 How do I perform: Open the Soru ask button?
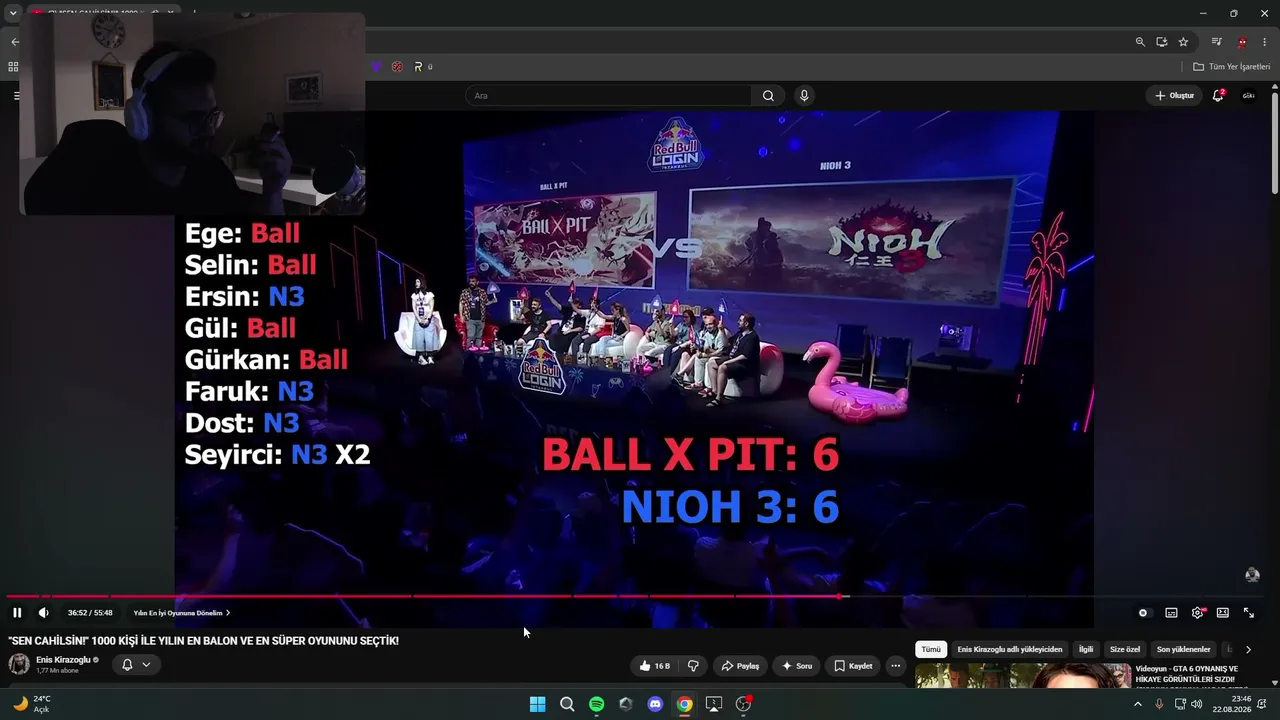796,666
